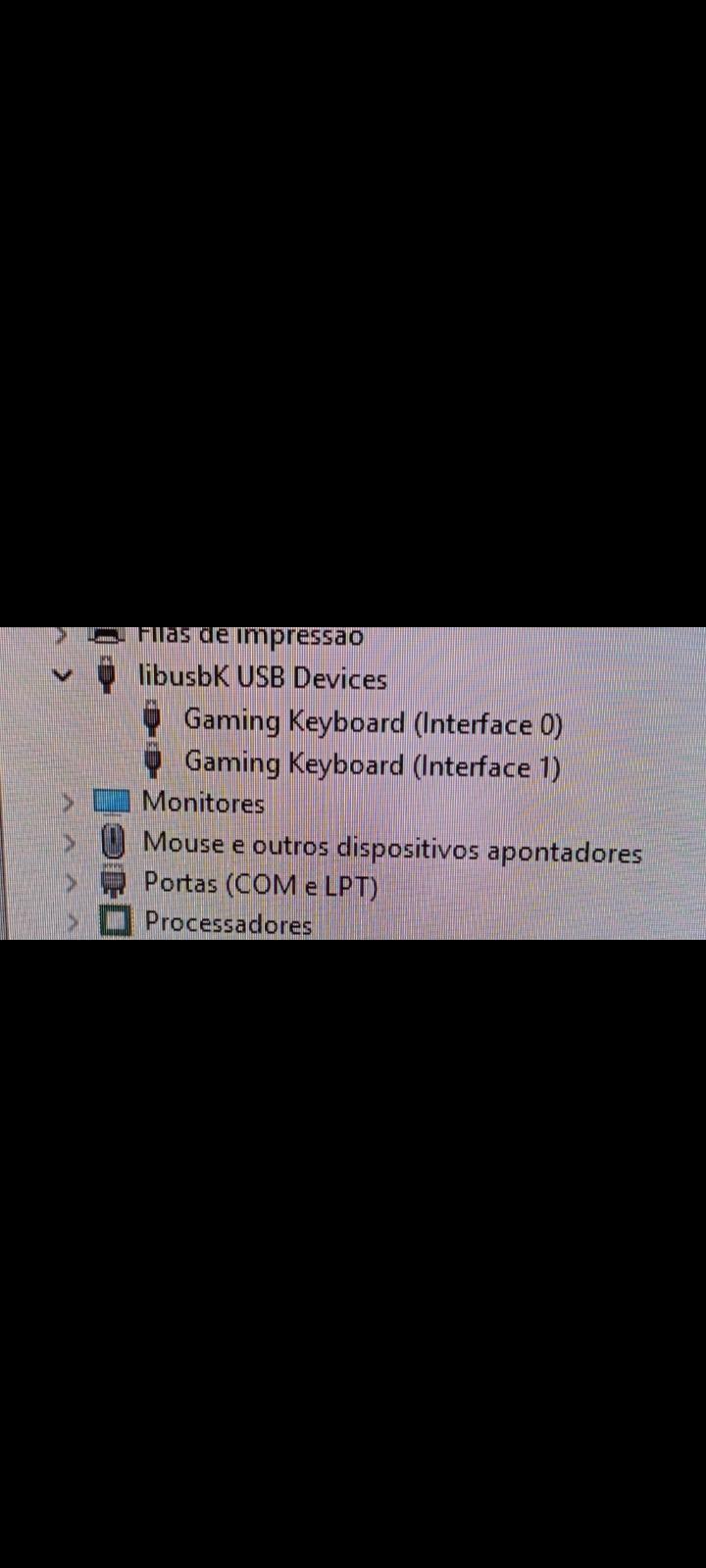Expand the Filas de impressão arrow
The height and width of the screenshot is (1568, 706).
click(61, 635)
